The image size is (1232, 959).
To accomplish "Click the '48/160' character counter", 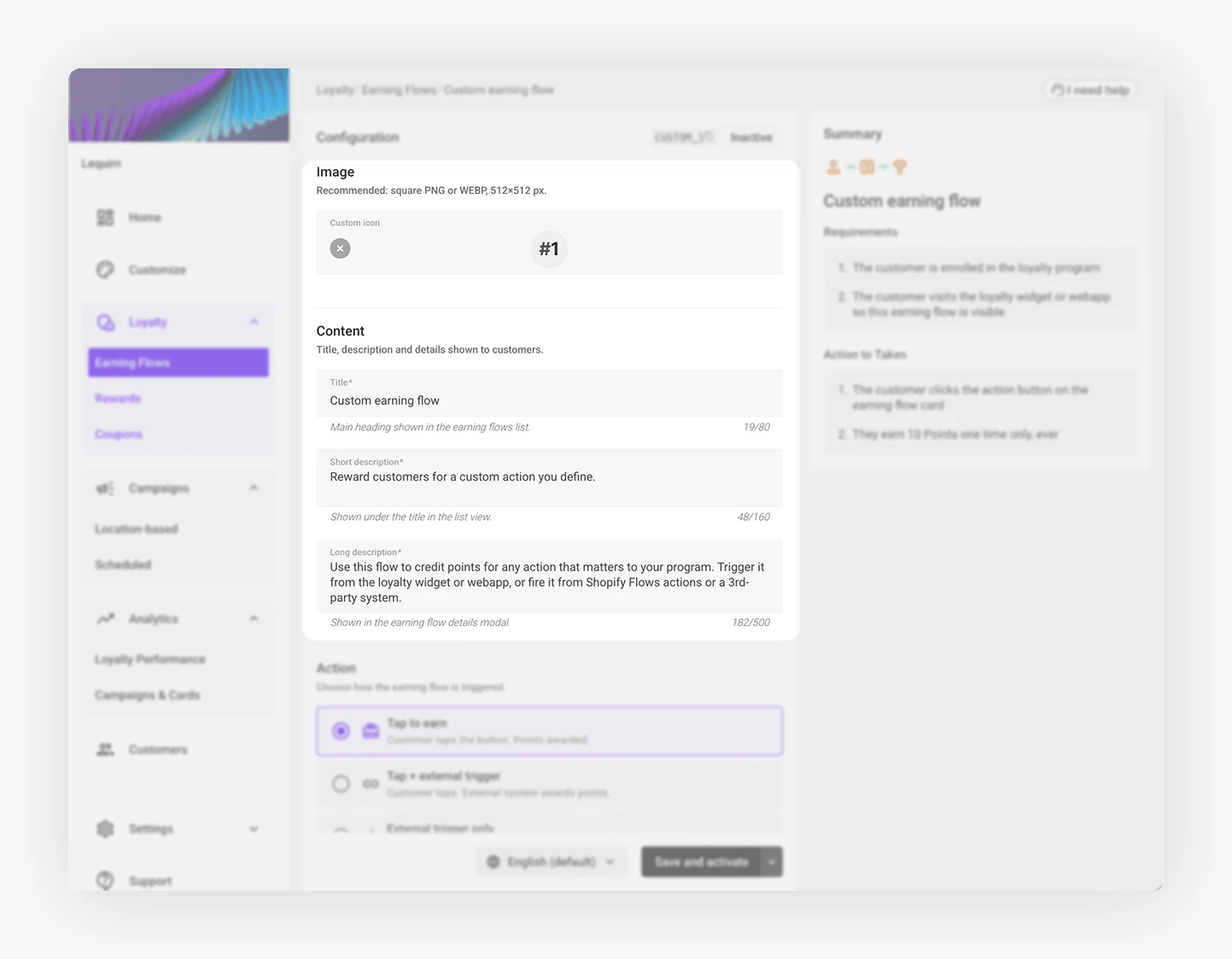I will [753, 517].
